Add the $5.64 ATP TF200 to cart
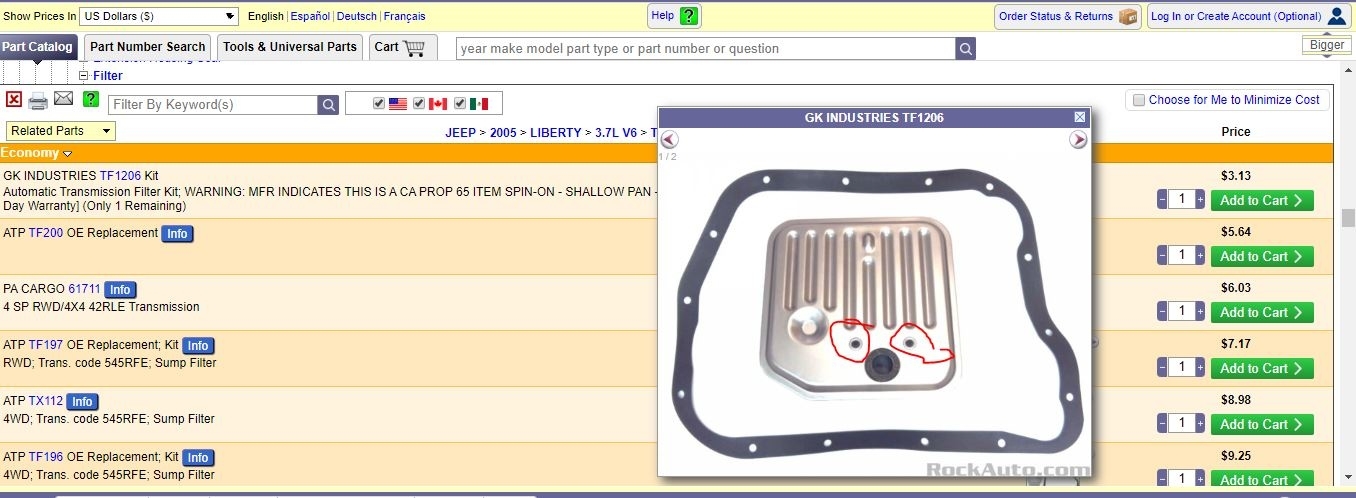The image size is (1356, 498). coord(1262,256)
